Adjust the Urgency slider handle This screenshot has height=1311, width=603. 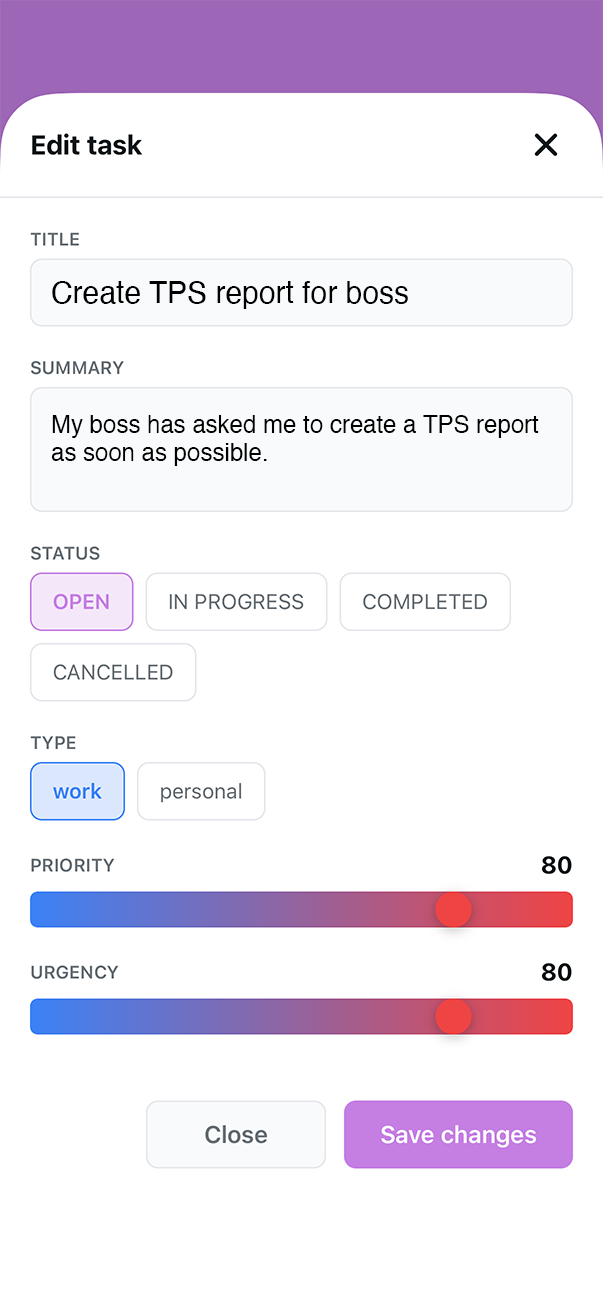point(453,1016)
